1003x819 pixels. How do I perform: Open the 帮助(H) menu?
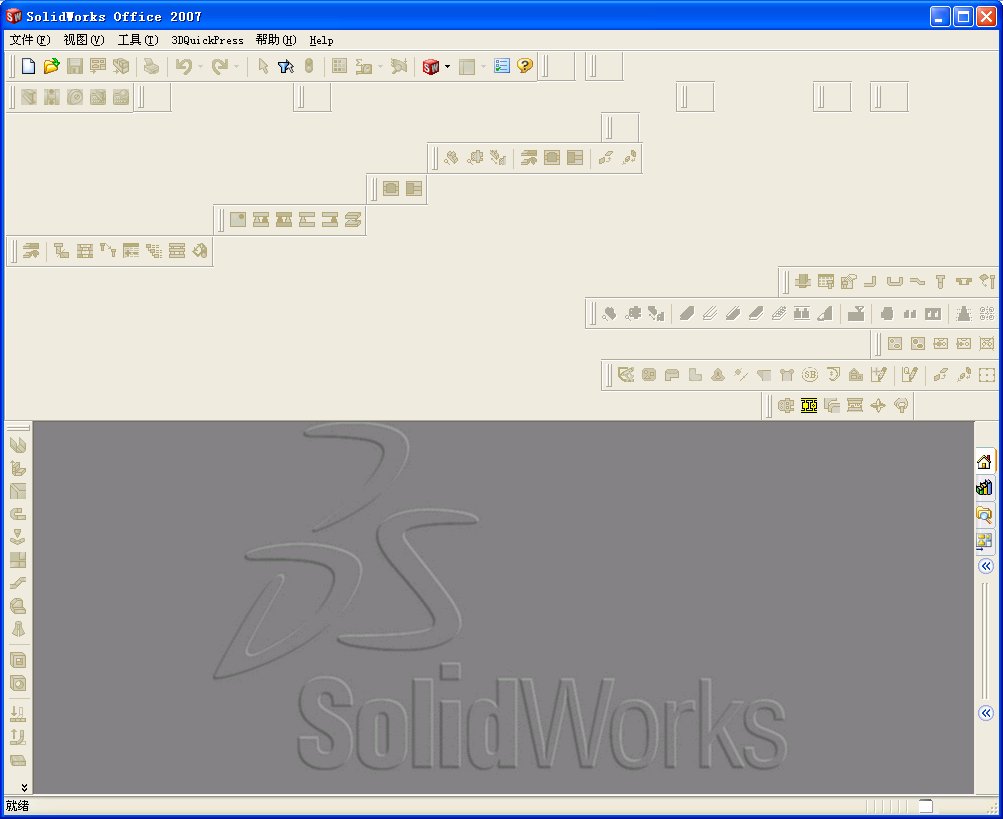pos(276,40)
